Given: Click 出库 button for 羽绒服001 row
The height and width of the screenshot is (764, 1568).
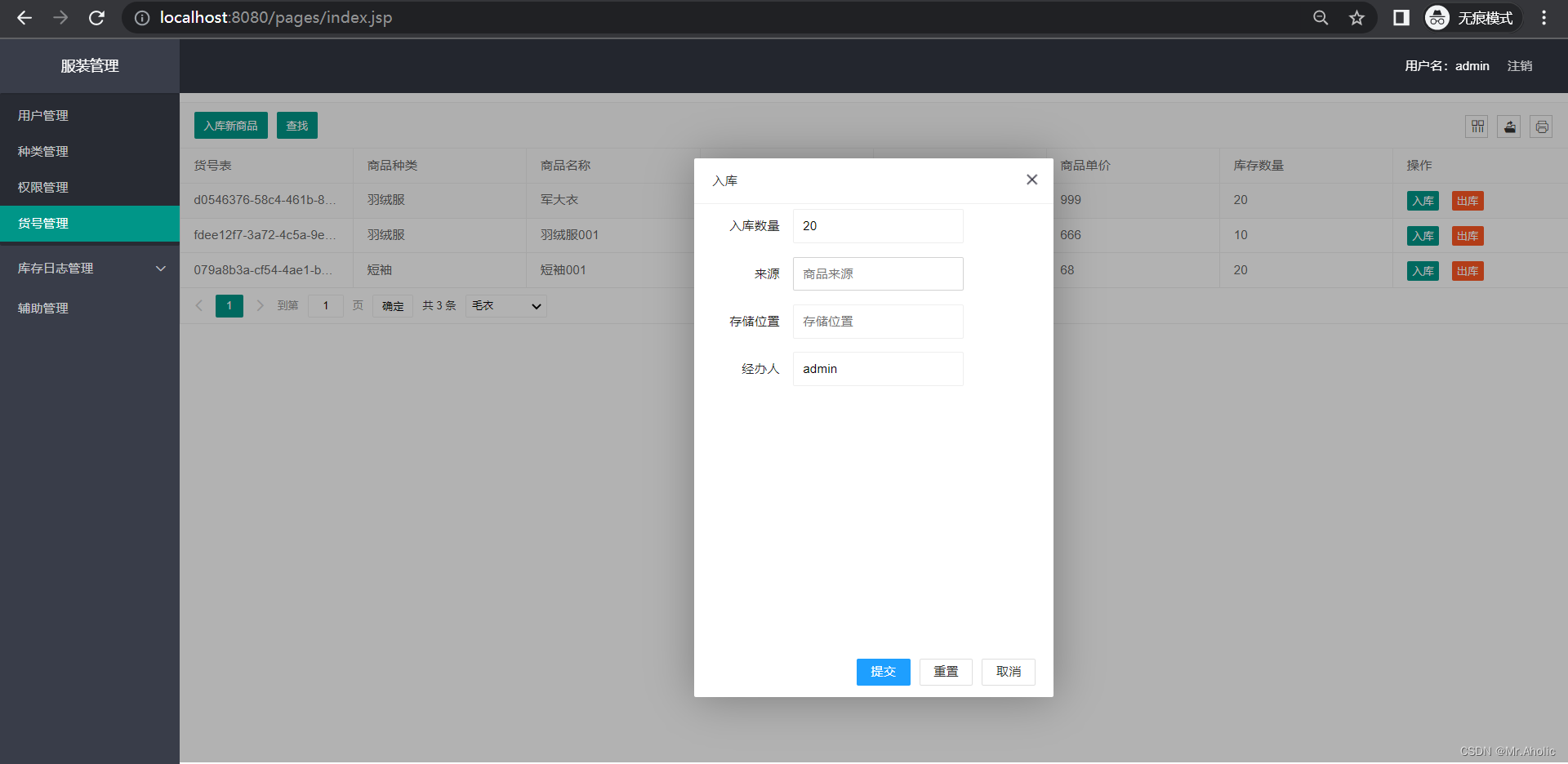Looking at the screenshot, I should 1468,236.
